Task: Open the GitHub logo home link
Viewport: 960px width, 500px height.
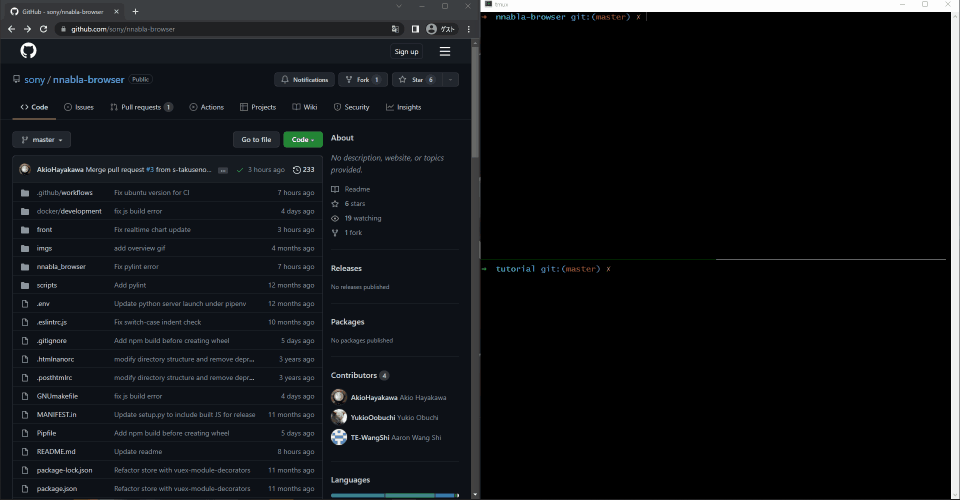Action: coord(28,51)
